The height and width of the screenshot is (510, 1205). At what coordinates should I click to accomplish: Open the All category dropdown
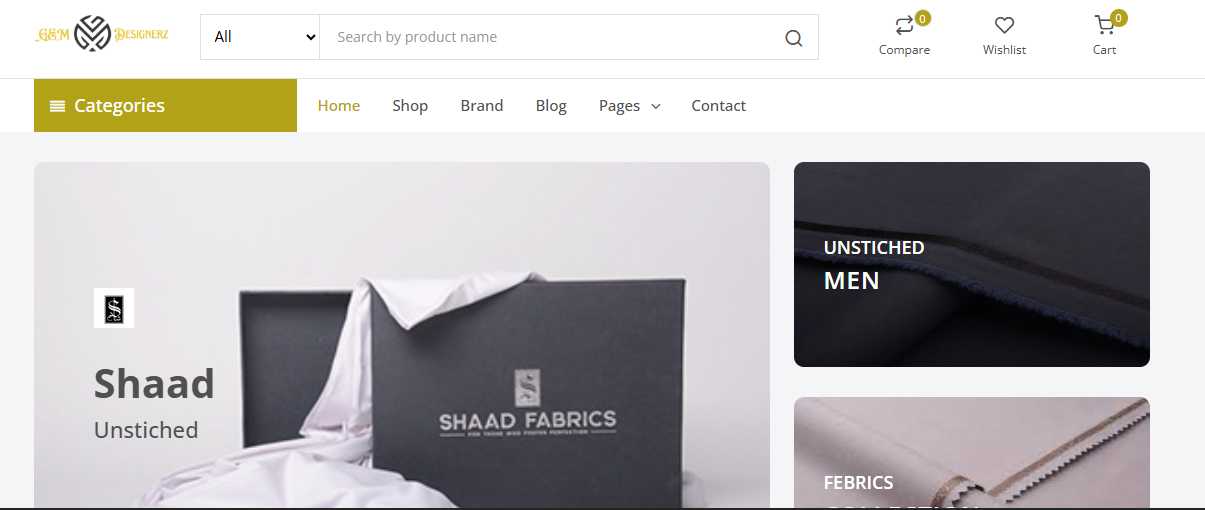260,37
